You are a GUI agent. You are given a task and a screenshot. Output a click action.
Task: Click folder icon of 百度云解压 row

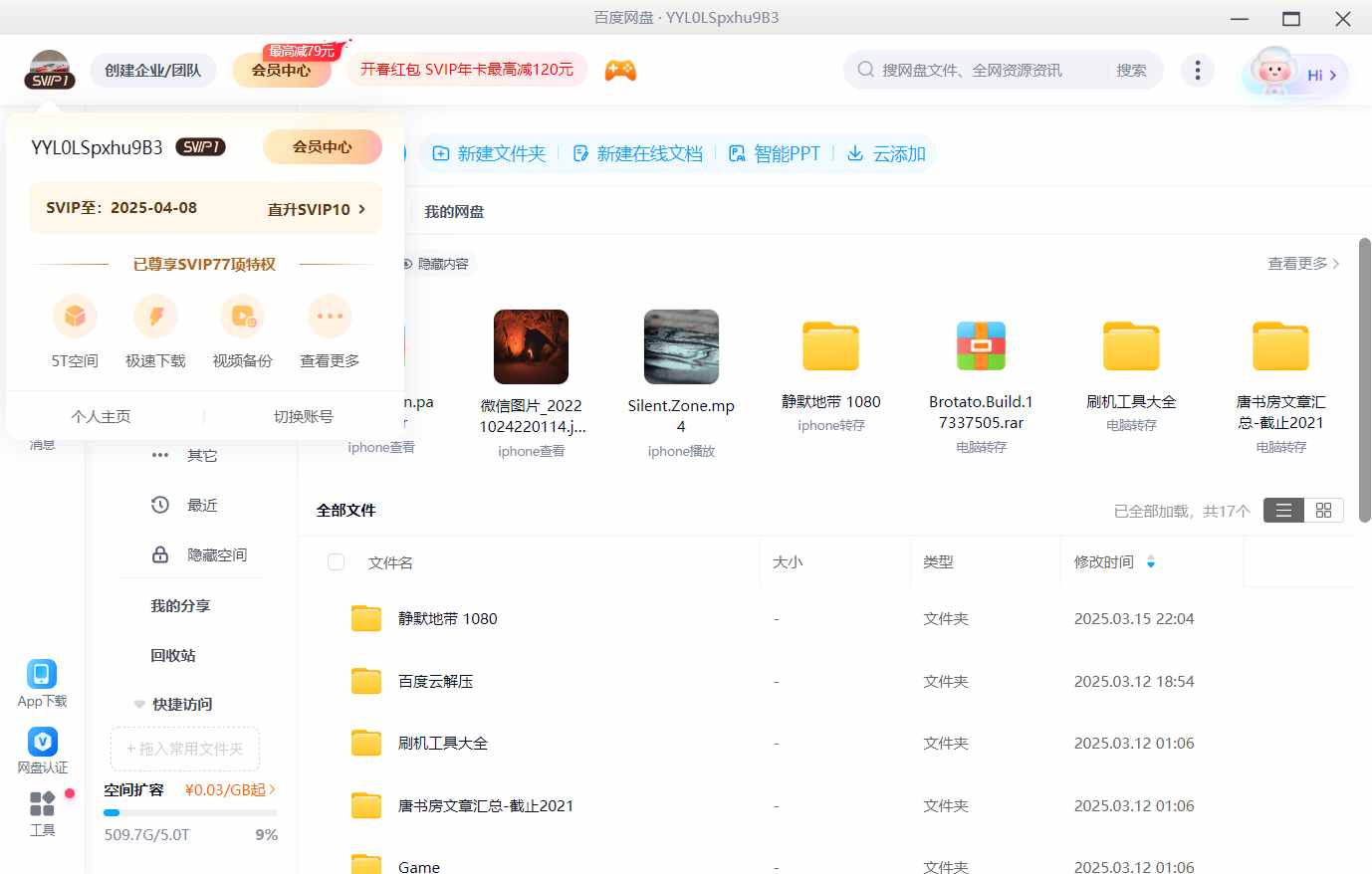366,681
